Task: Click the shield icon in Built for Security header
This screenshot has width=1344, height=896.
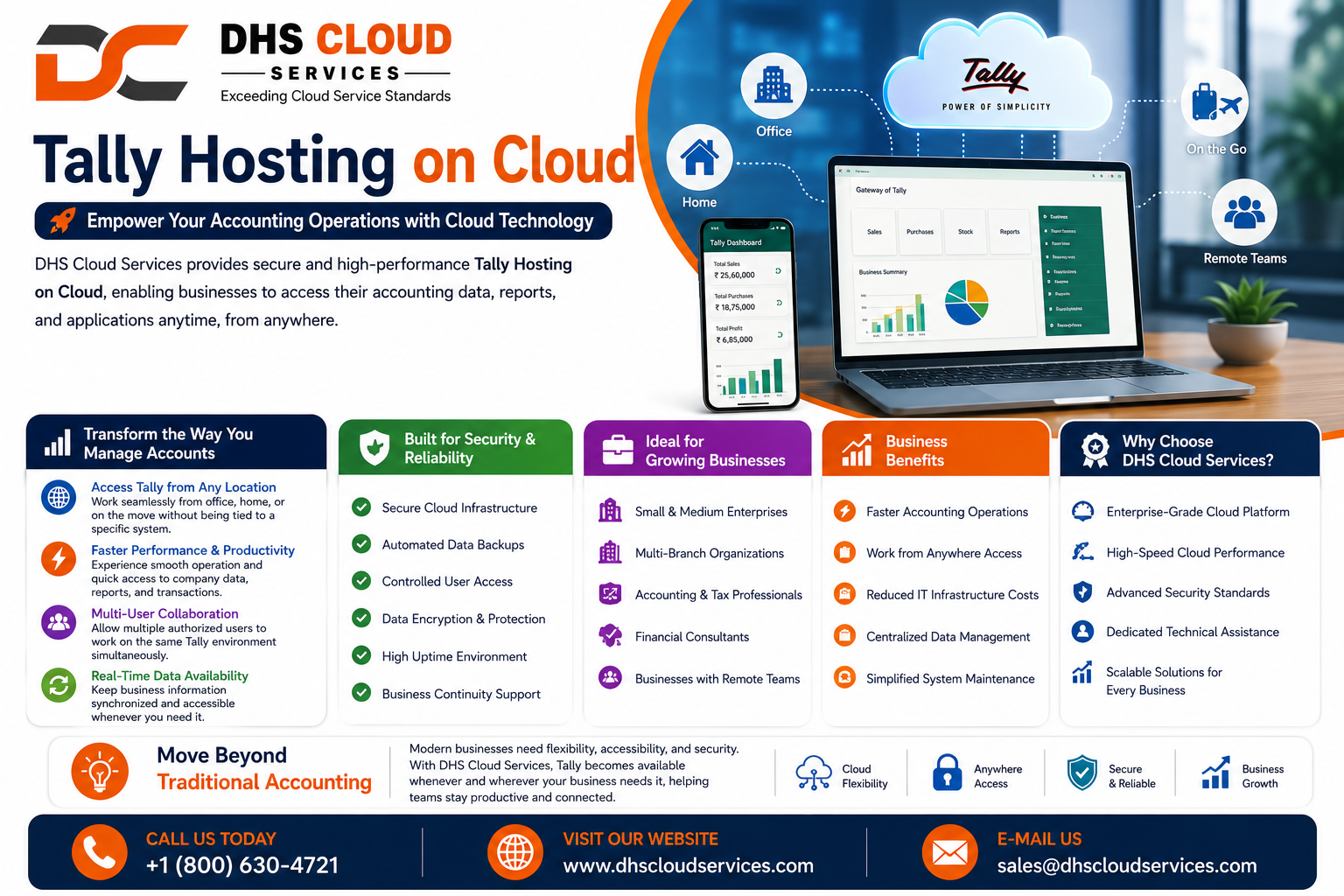Action: tap(374, 447)
